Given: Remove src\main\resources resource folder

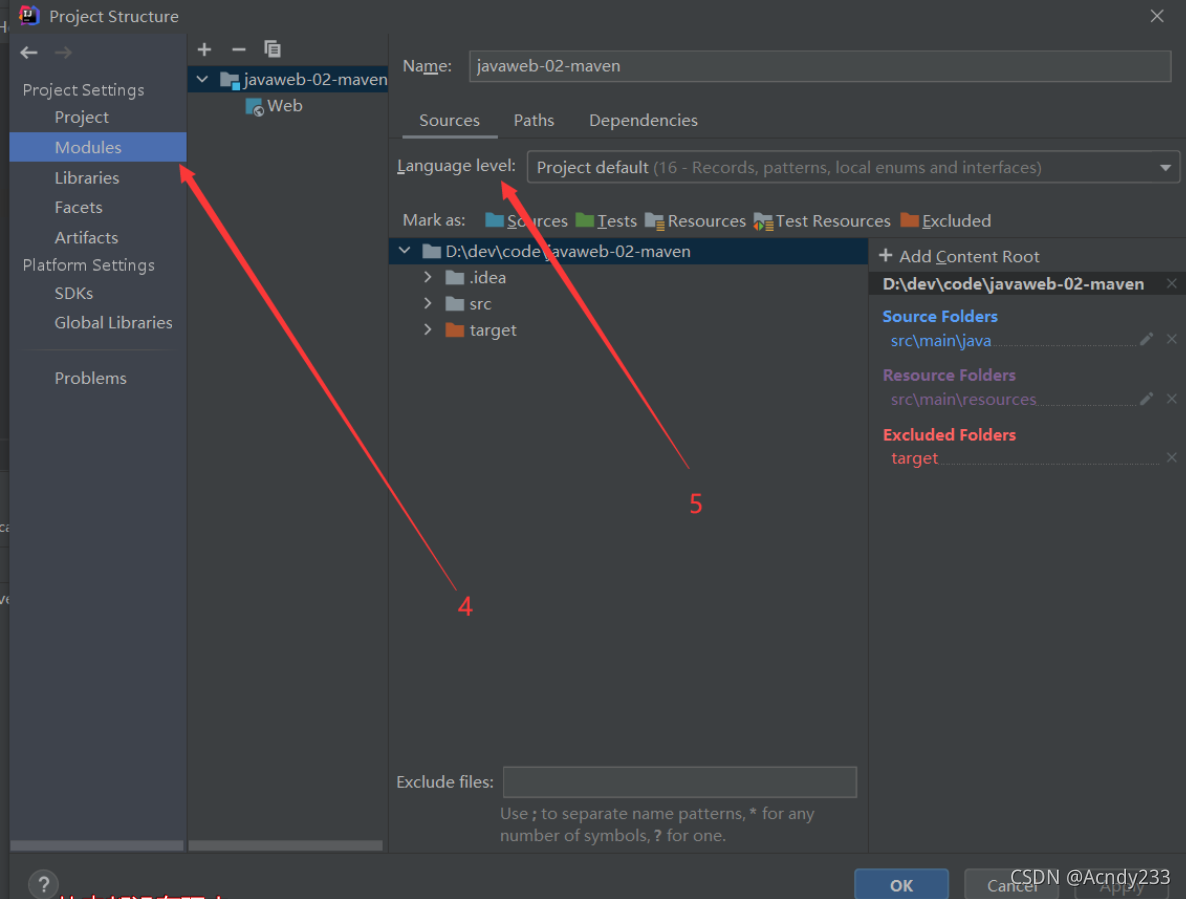Looking at the screenshot, I should tap(1172, 398).
